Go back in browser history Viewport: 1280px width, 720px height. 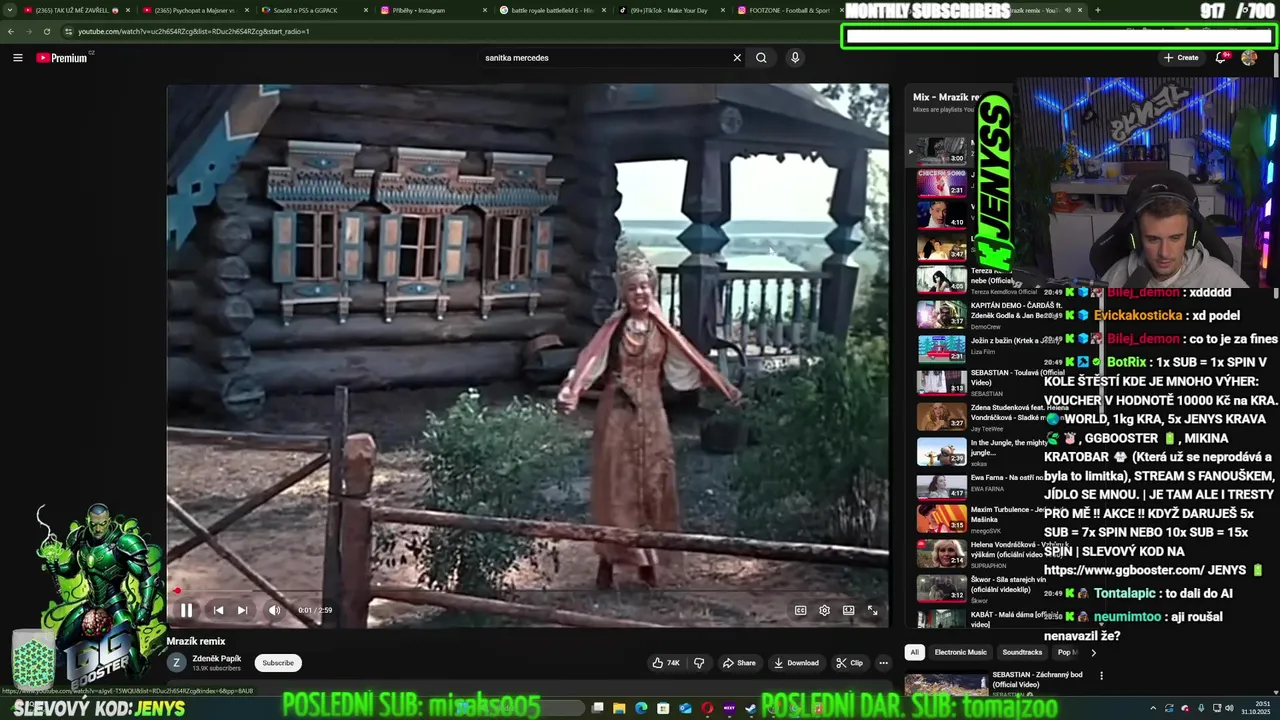[x=10, y=31]
